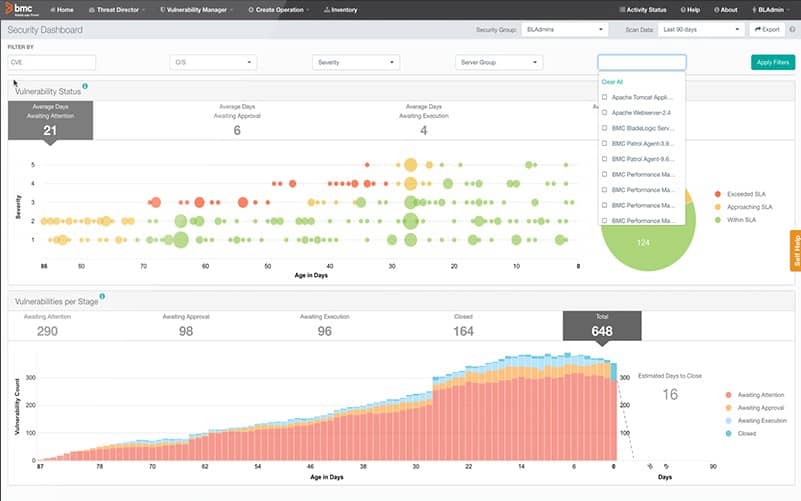
Task: Toggle the Within SLA legend swatch
Action: pos(718,220)
